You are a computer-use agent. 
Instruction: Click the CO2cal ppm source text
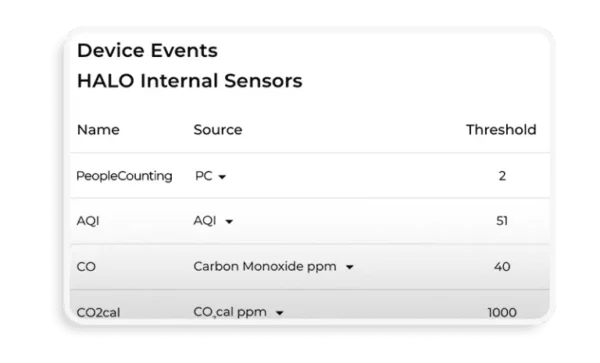pyautogui.click(x=230, y=312)
